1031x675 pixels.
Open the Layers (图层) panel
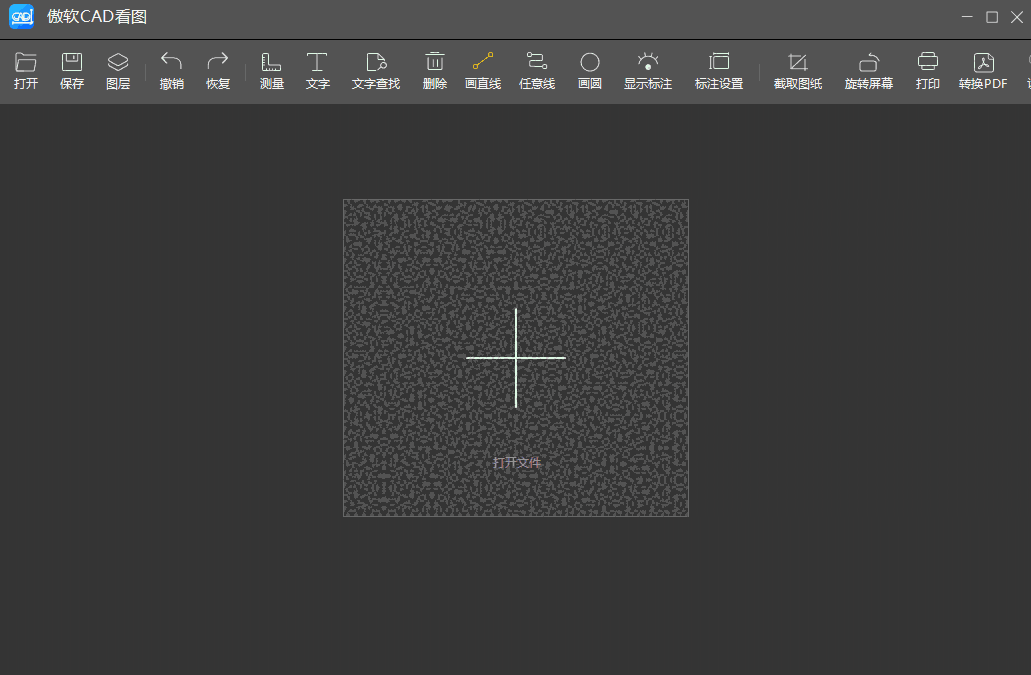[x=118, y=63]
